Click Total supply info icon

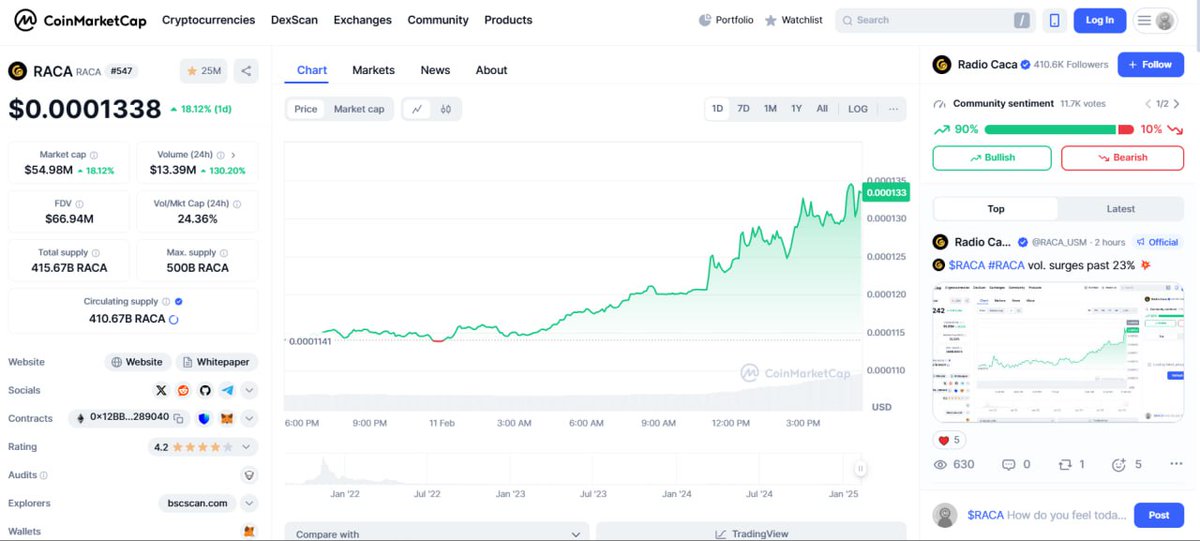click(96, 252)
